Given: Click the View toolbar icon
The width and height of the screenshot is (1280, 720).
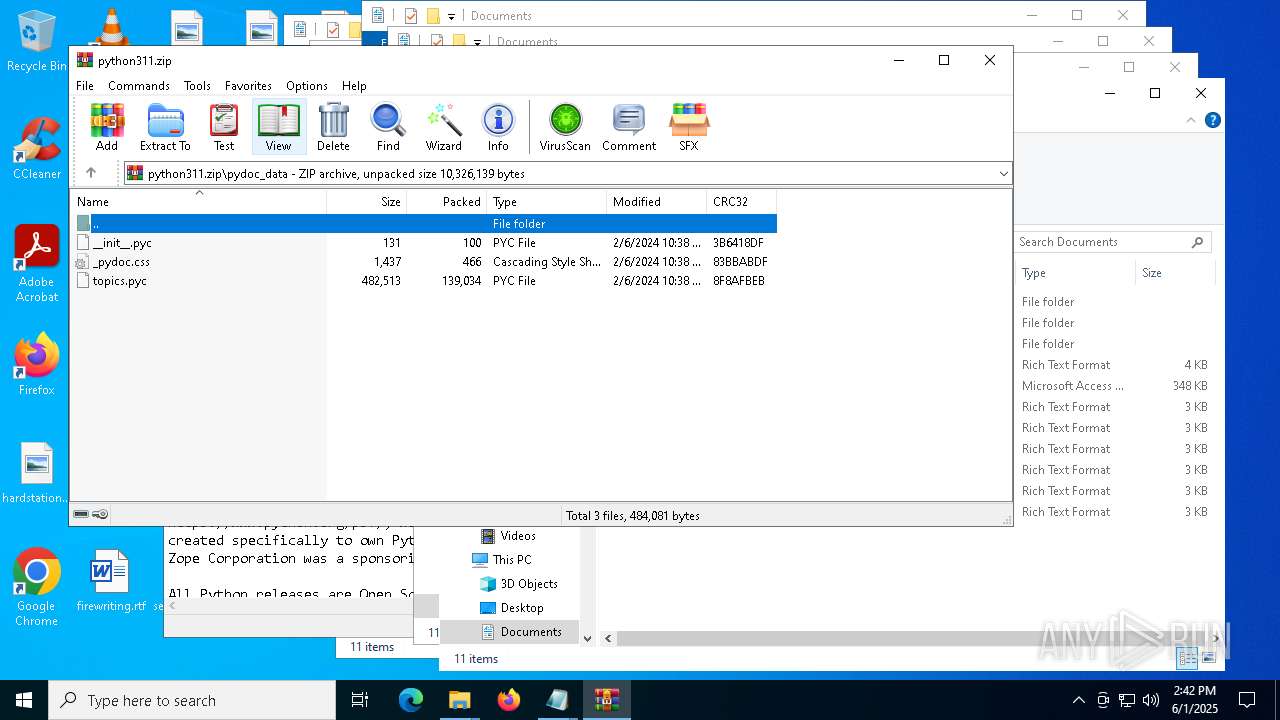Looking at the screenshot, I should [278, 127].
